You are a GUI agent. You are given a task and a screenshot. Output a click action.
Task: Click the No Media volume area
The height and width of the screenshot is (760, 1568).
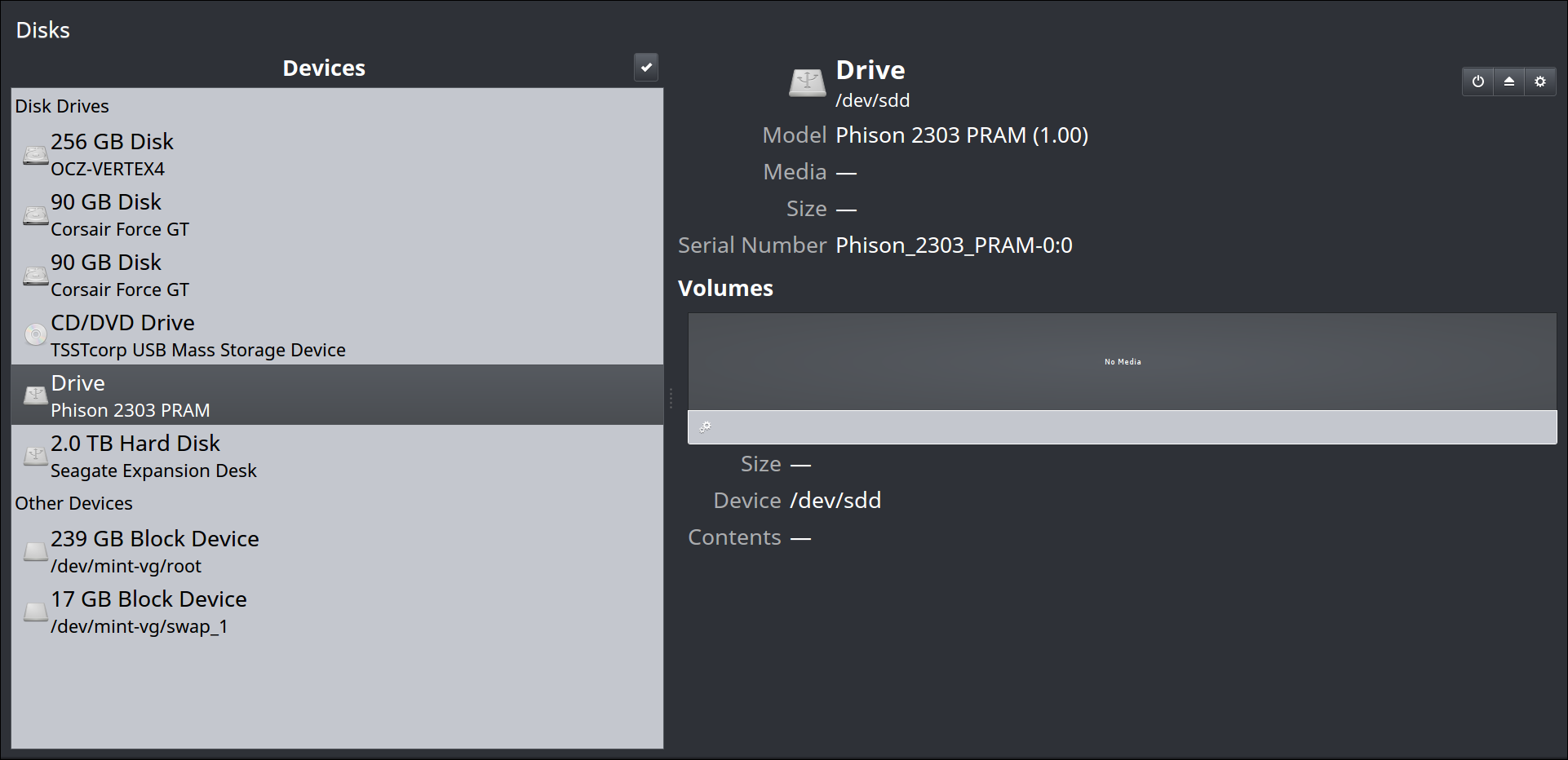[x=1123, y=361]
